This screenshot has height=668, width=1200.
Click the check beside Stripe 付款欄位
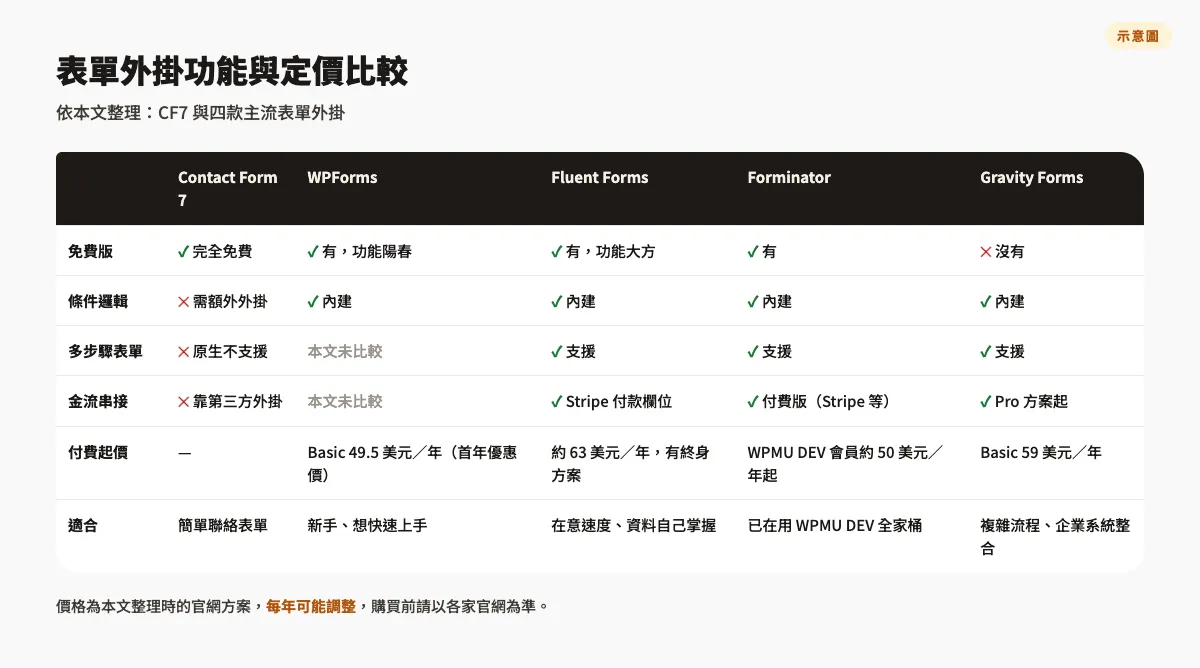(557, 401)
